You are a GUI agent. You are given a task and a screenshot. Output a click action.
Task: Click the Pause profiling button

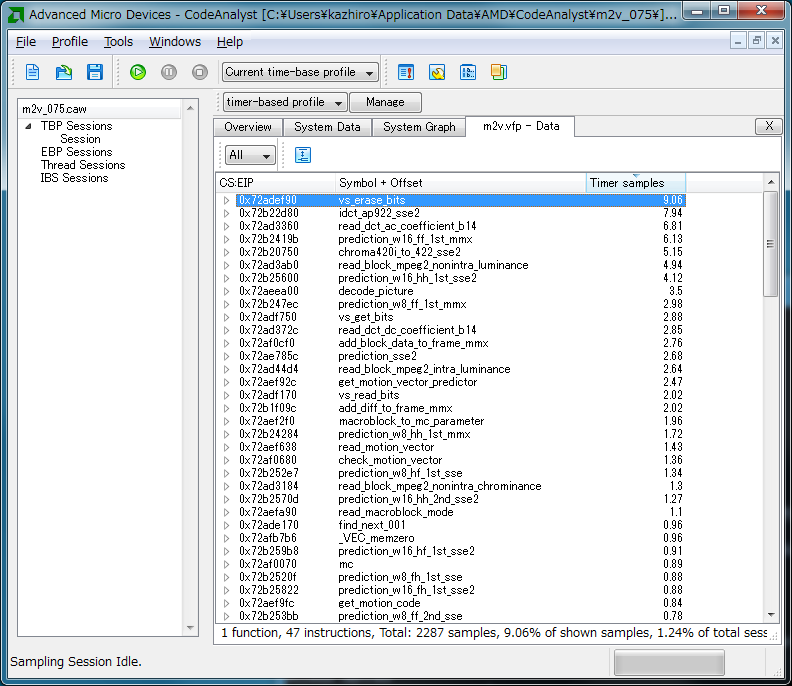click(169, 72)
